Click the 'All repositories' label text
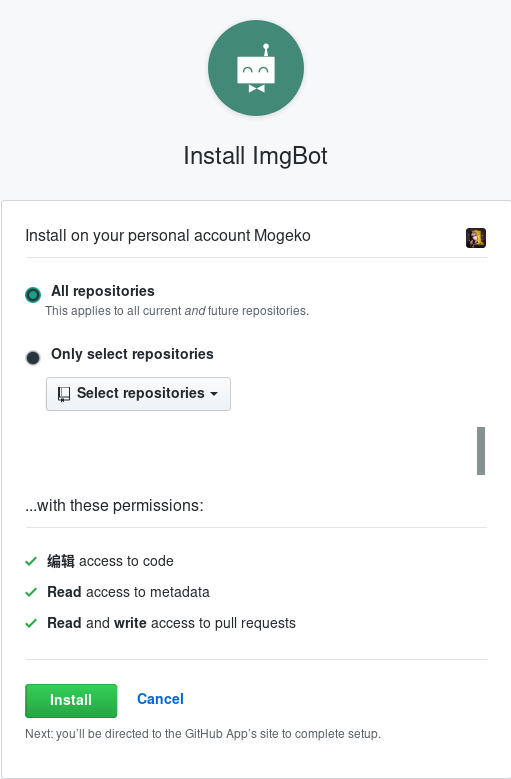The width and height of the screenshot is (511, 779). click(x=103, y=291)
